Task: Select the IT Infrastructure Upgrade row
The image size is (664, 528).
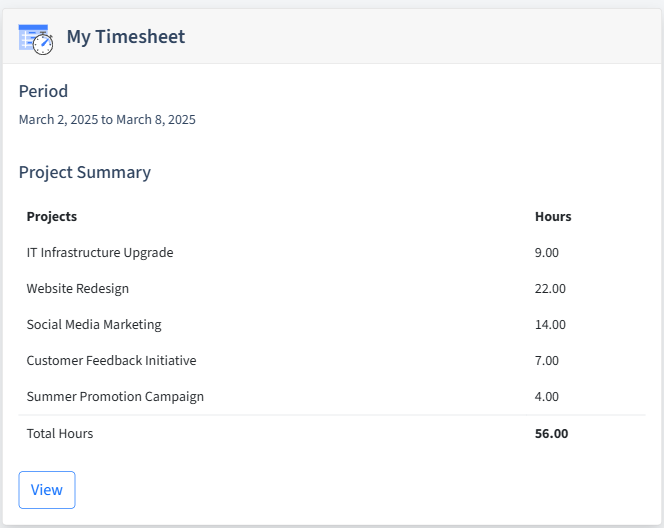Action: (x=332, y=252)
